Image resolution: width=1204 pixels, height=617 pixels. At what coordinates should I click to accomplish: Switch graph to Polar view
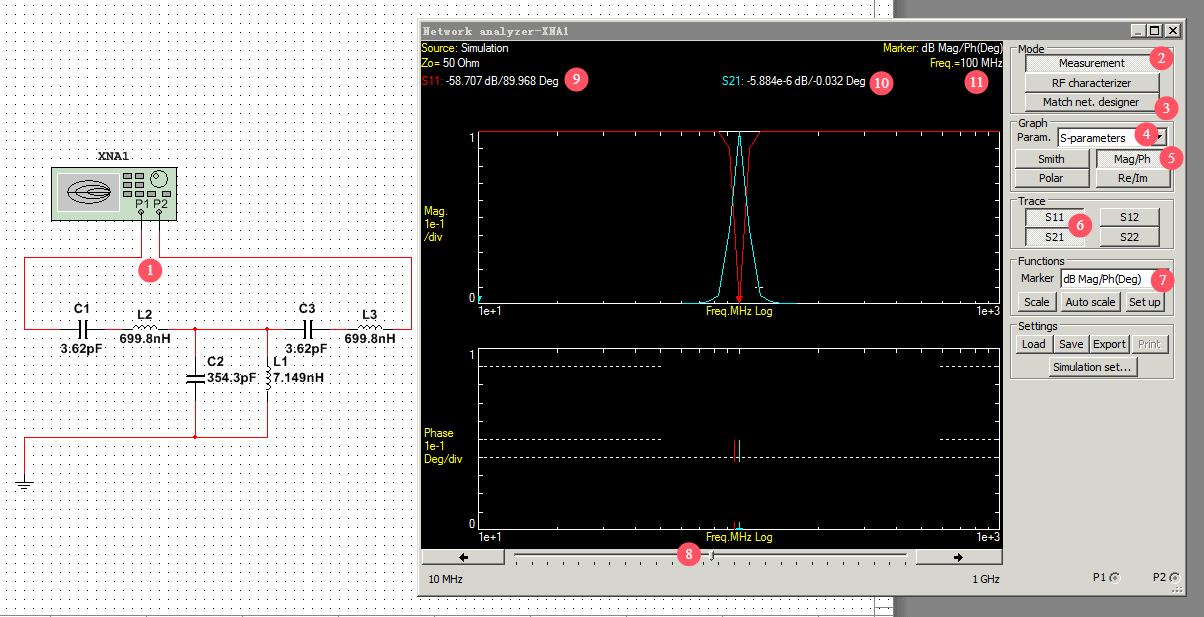1051,178
